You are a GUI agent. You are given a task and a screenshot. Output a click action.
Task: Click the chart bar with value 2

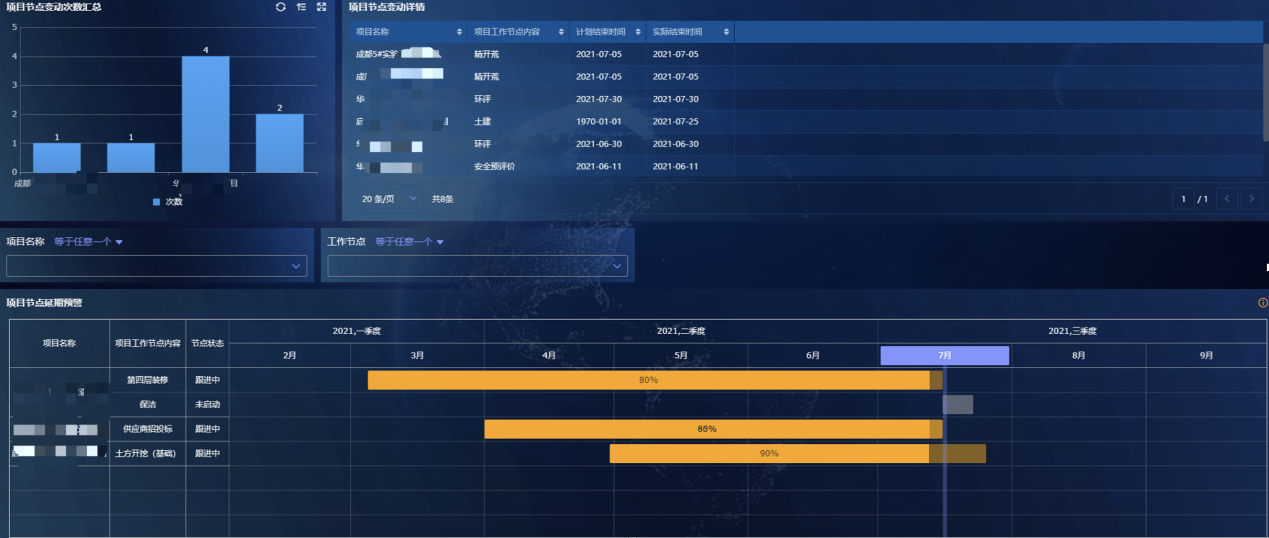click(279, 143)
